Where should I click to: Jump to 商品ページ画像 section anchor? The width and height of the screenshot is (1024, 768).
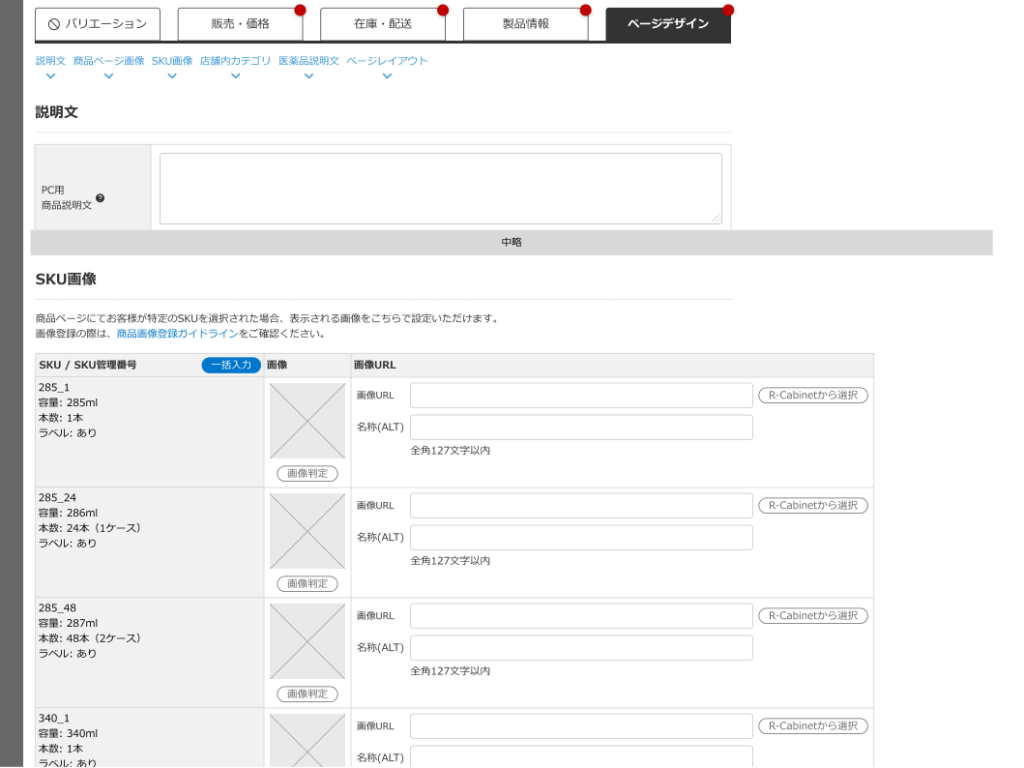click(108, 61)
